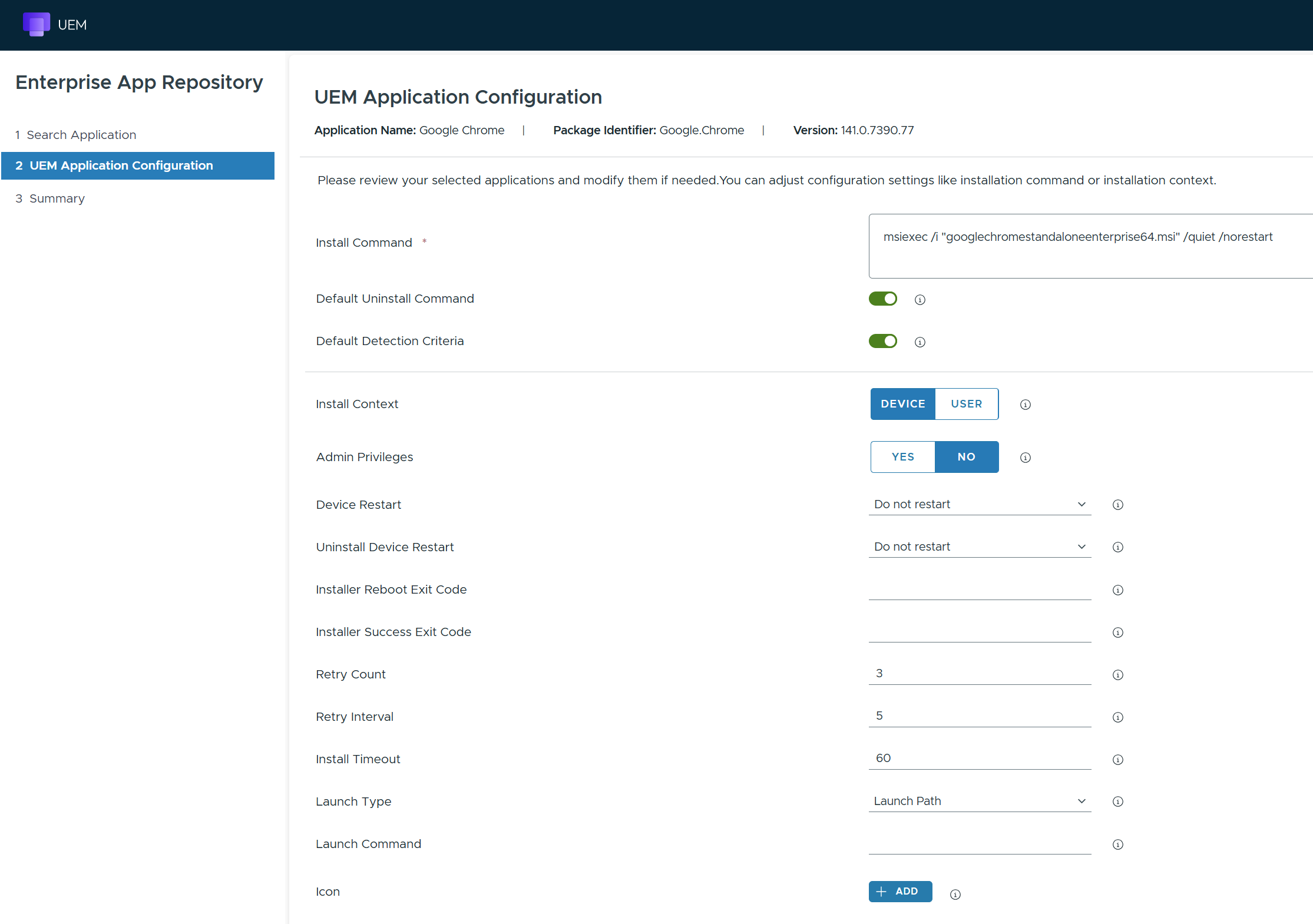Select USER as the Install Context
Image resolution: width=1313 pixels, height=924 pixels.
point(965,403)
